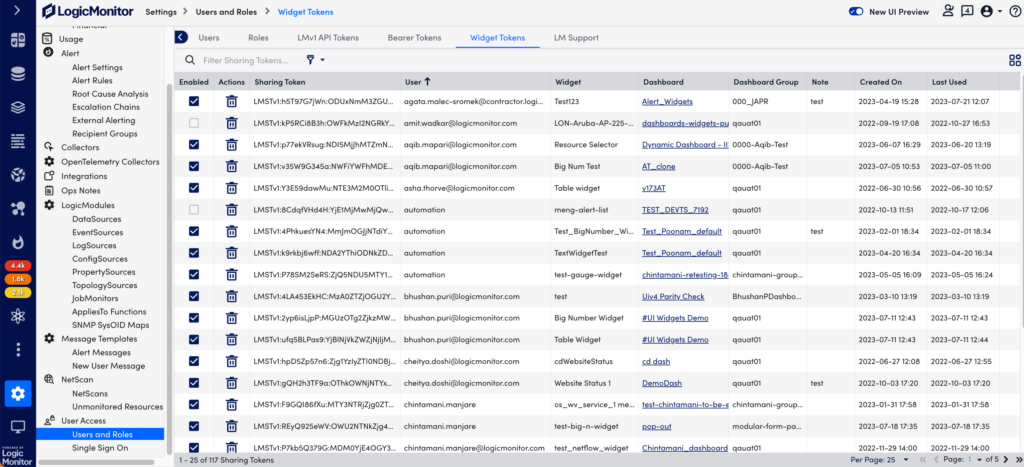Delete the Table widget token of asha.thorve

tap(231, 187)
